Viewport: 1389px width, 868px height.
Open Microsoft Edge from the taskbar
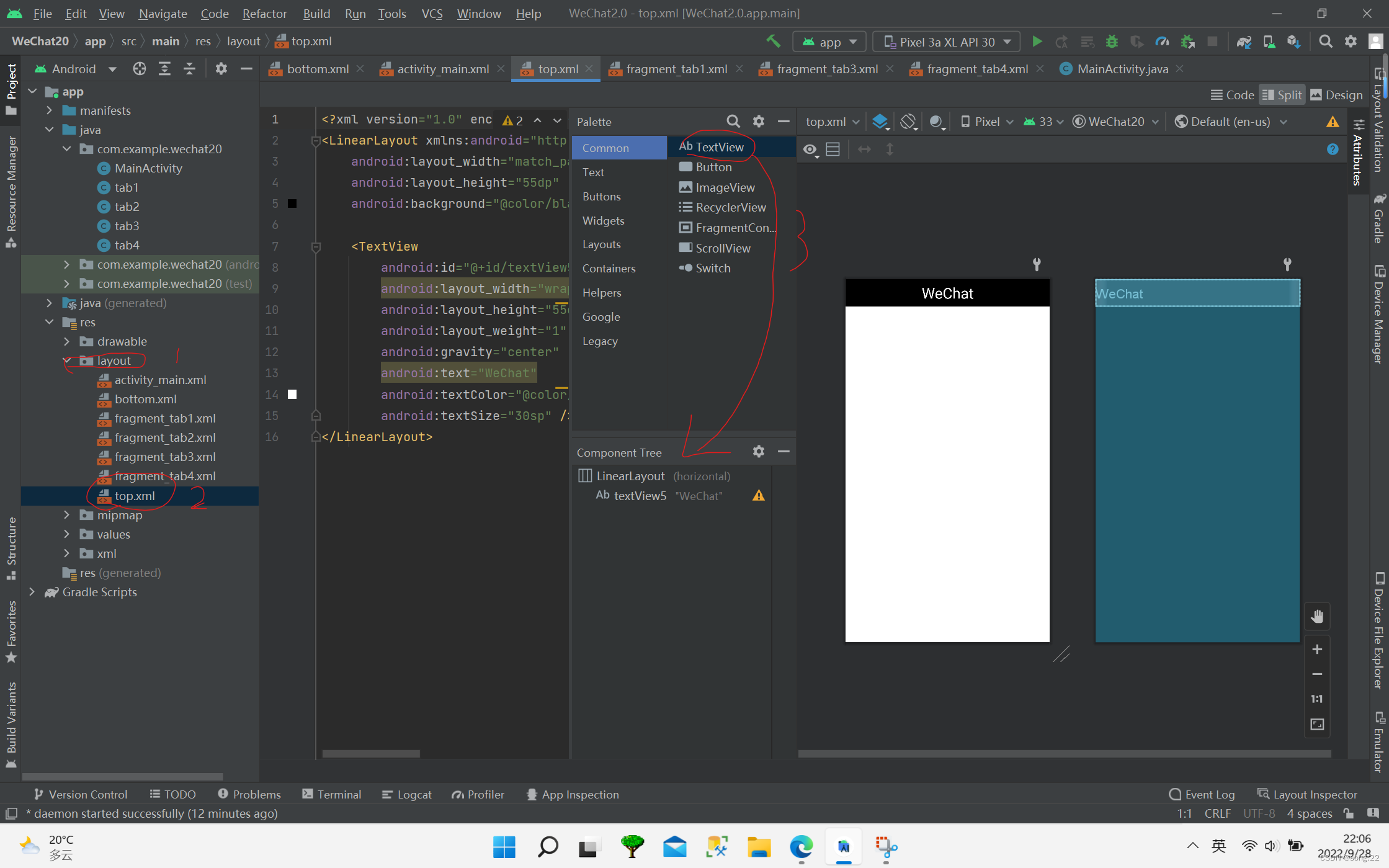click(801, 846)
